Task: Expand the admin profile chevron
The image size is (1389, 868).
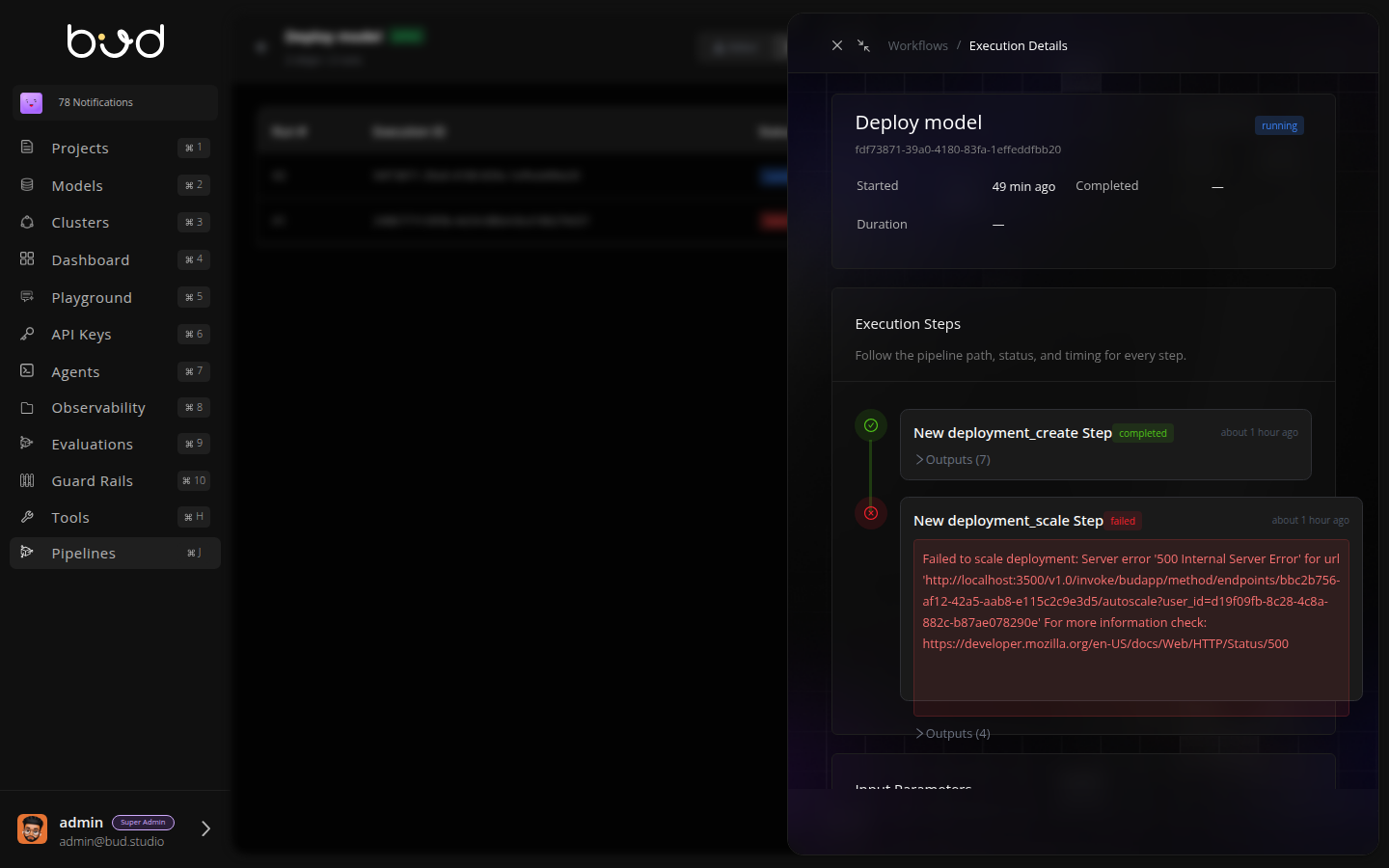Action: click(x=204, y=828)
